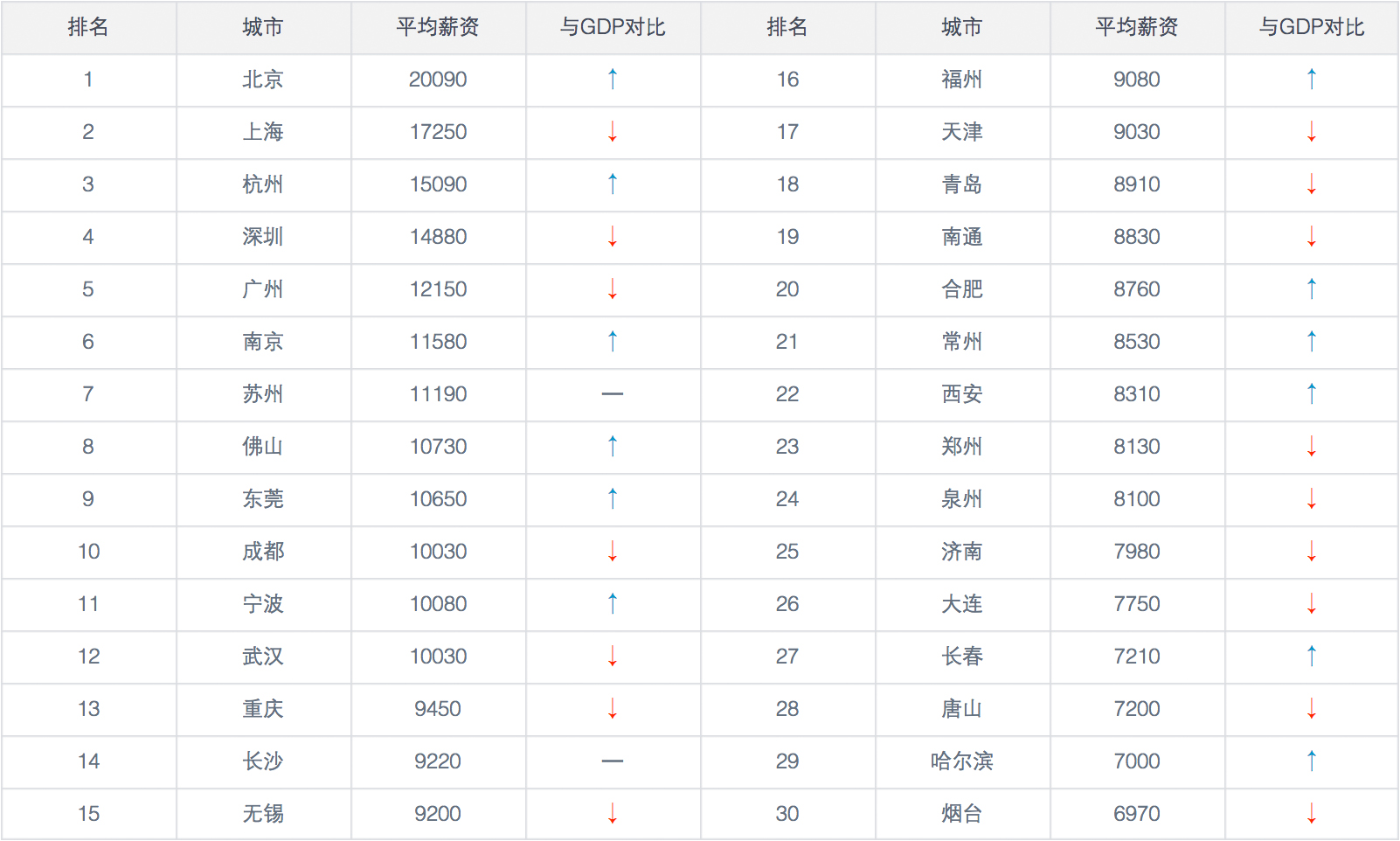This screenshot has height=841, width=1400.
Task: Click the dash symbol in the 苏州 row
Action: coord(613,394)
